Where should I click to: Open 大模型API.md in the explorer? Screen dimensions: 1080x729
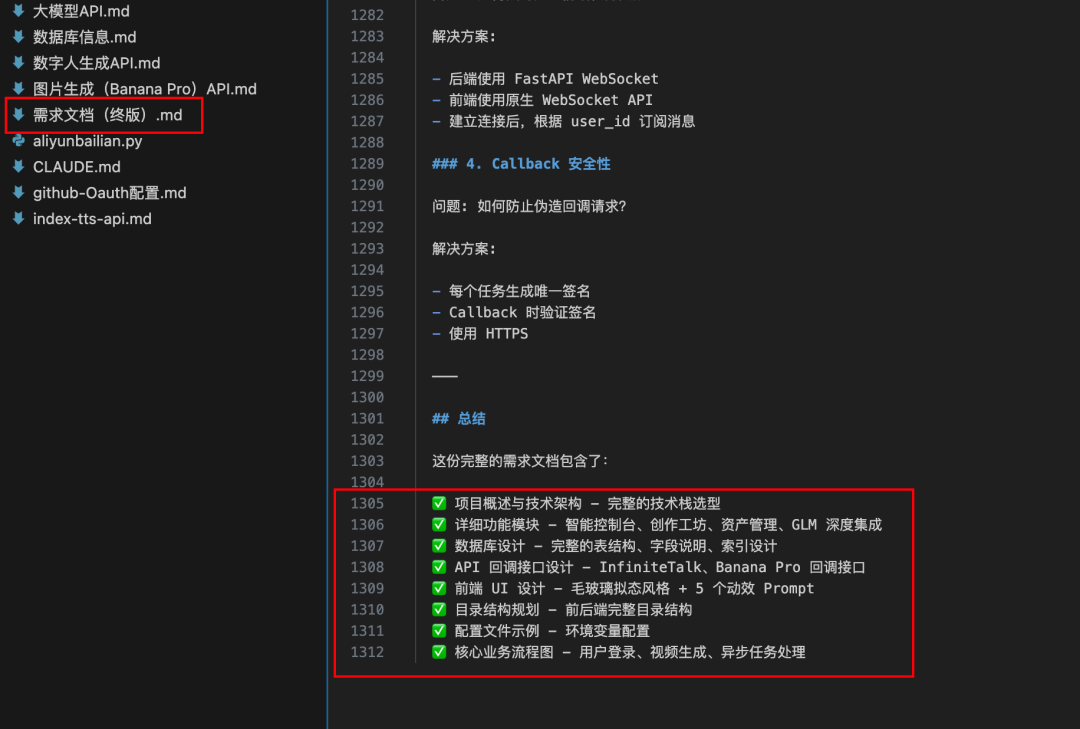pos(81,11)
